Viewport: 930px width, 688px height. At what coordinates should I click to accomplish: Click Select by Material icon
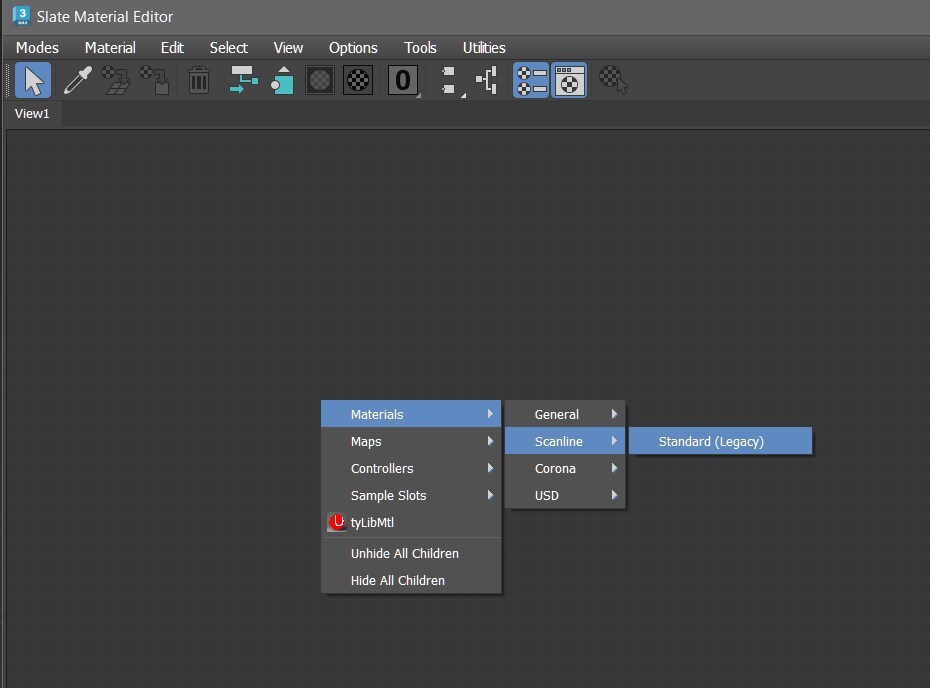pos(613,80)
